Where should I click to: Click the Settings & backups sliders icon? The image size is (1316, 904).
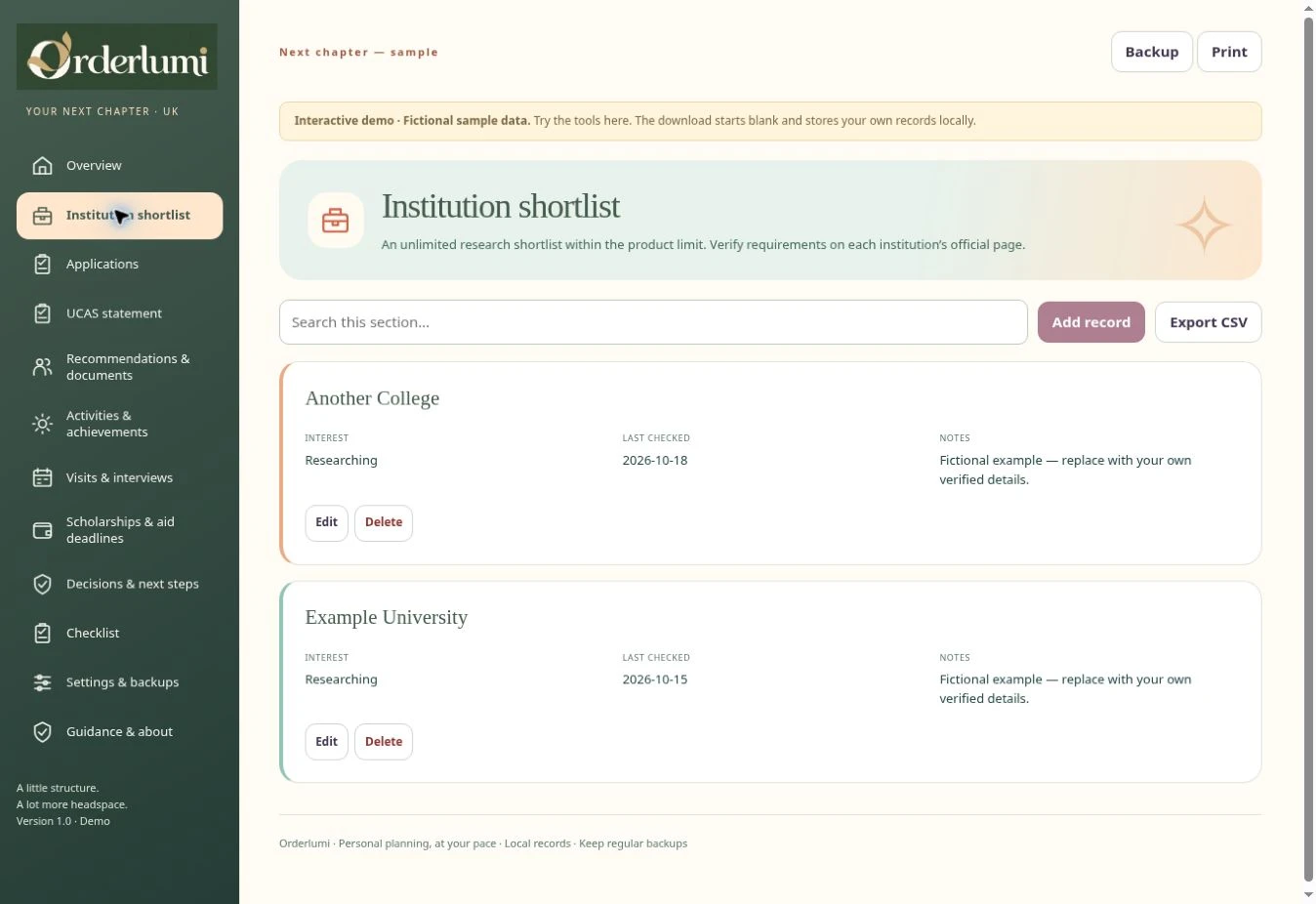[x=42, y=682]
